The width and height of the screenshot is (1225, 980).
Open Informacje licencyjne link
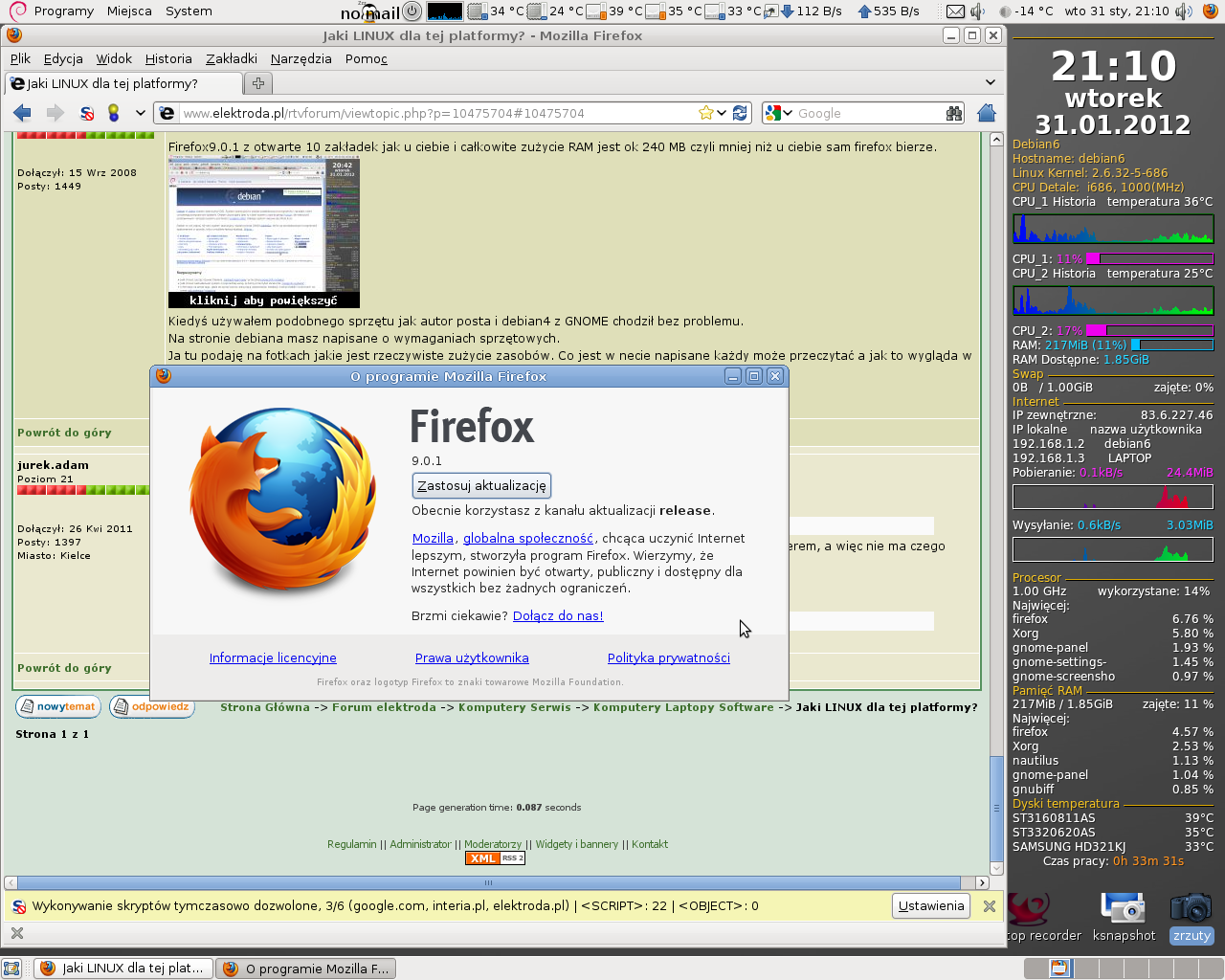(273, 657)
